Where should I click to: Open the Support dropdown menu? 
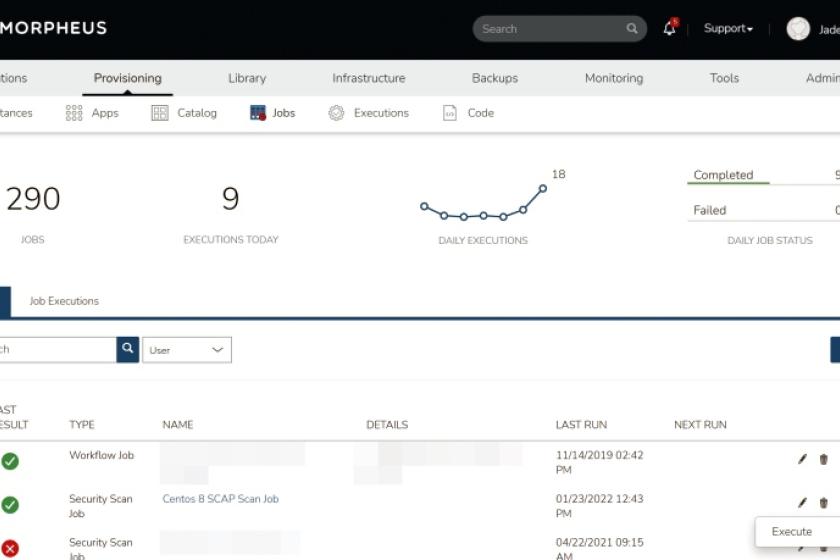point(728,28)
